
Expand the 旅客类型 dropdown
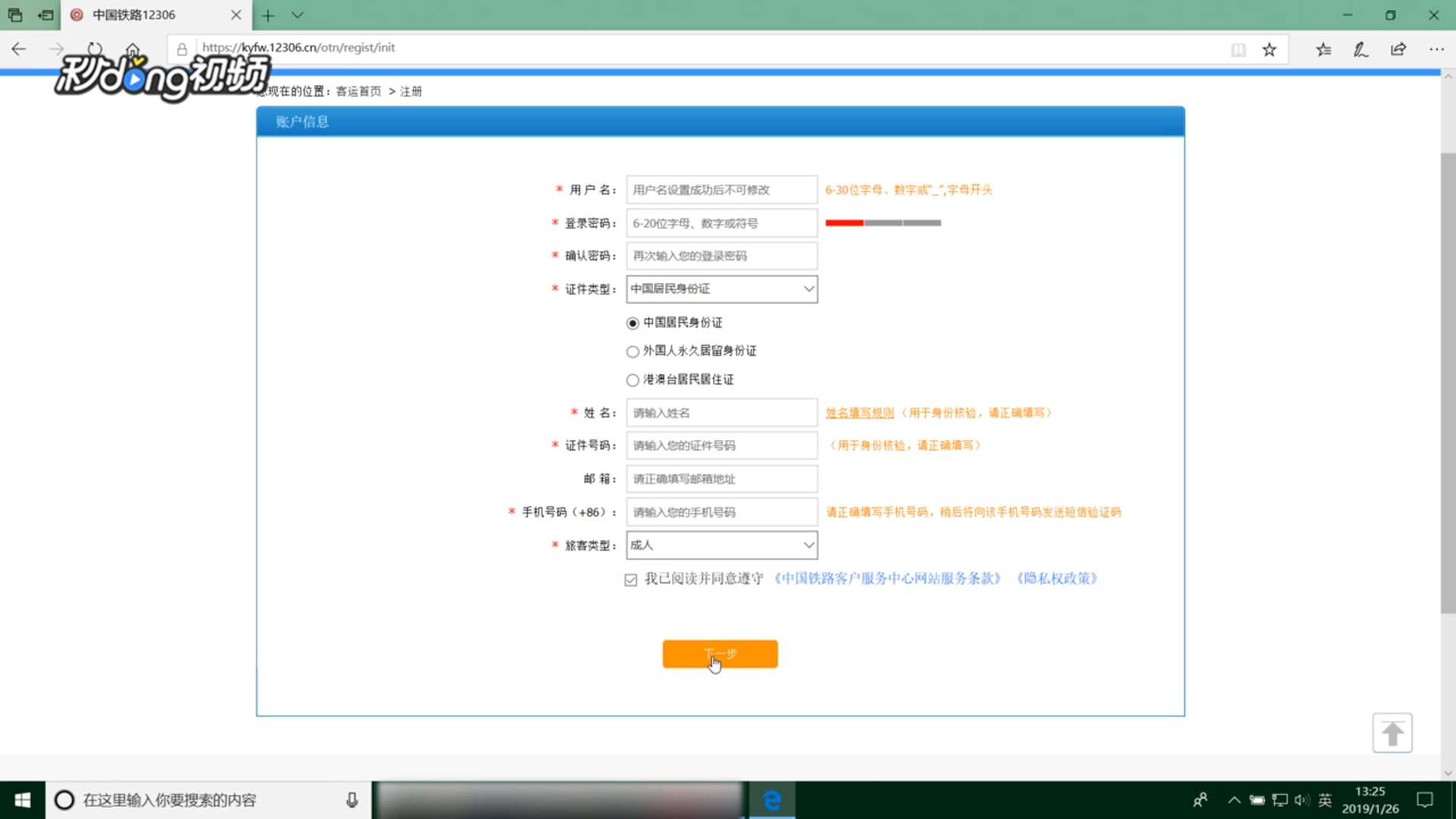click(721, 545)
